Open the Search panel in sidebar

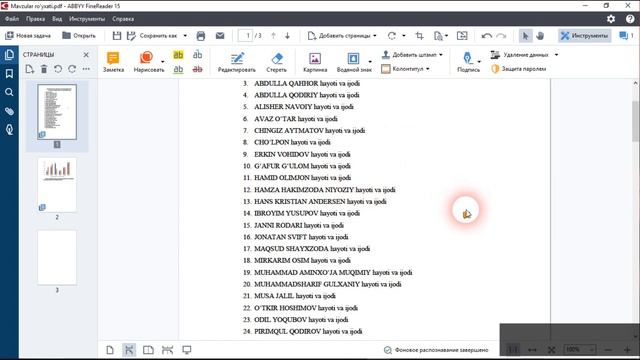pyautogui.click(x=9, y=92)
